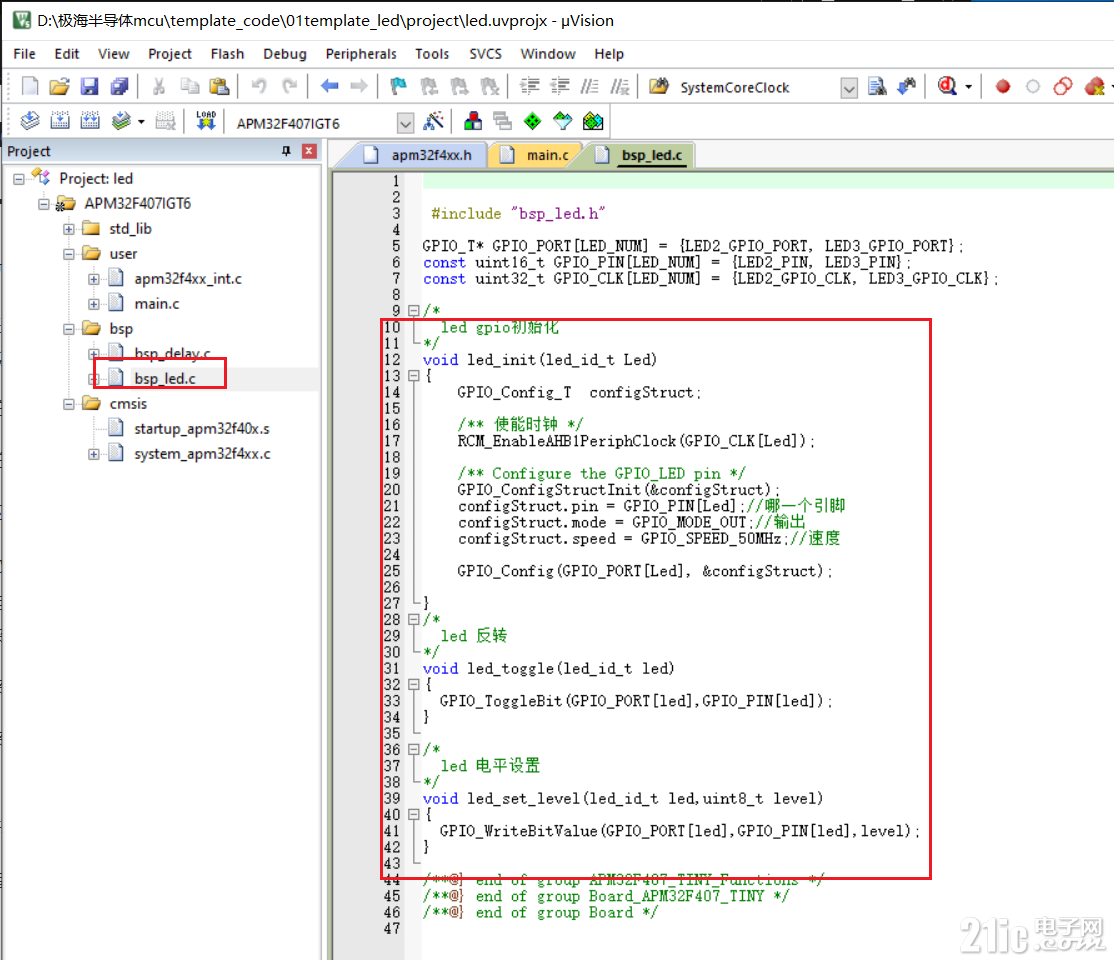This screenshot has height=960, width=1114.
Task: Switch to the main.c tab
Action: 538,155
